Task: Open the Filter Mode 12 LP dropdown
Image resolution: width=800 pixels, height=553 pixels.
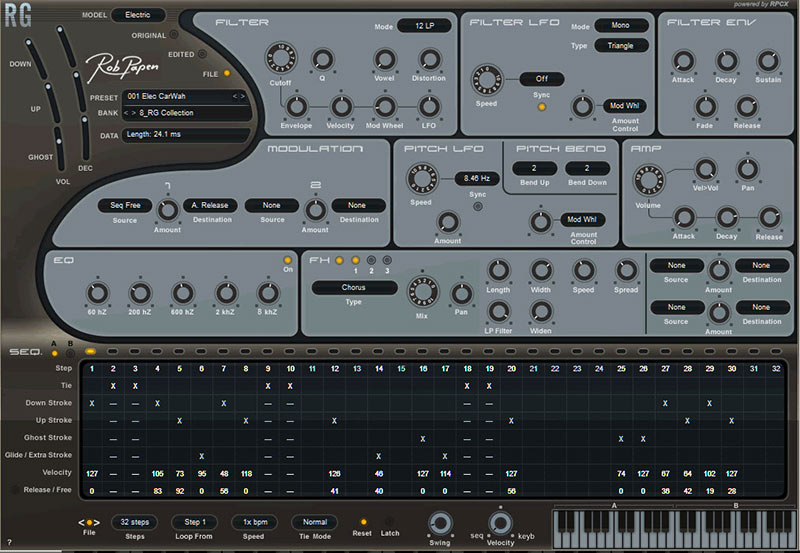Action: (424, 26)
